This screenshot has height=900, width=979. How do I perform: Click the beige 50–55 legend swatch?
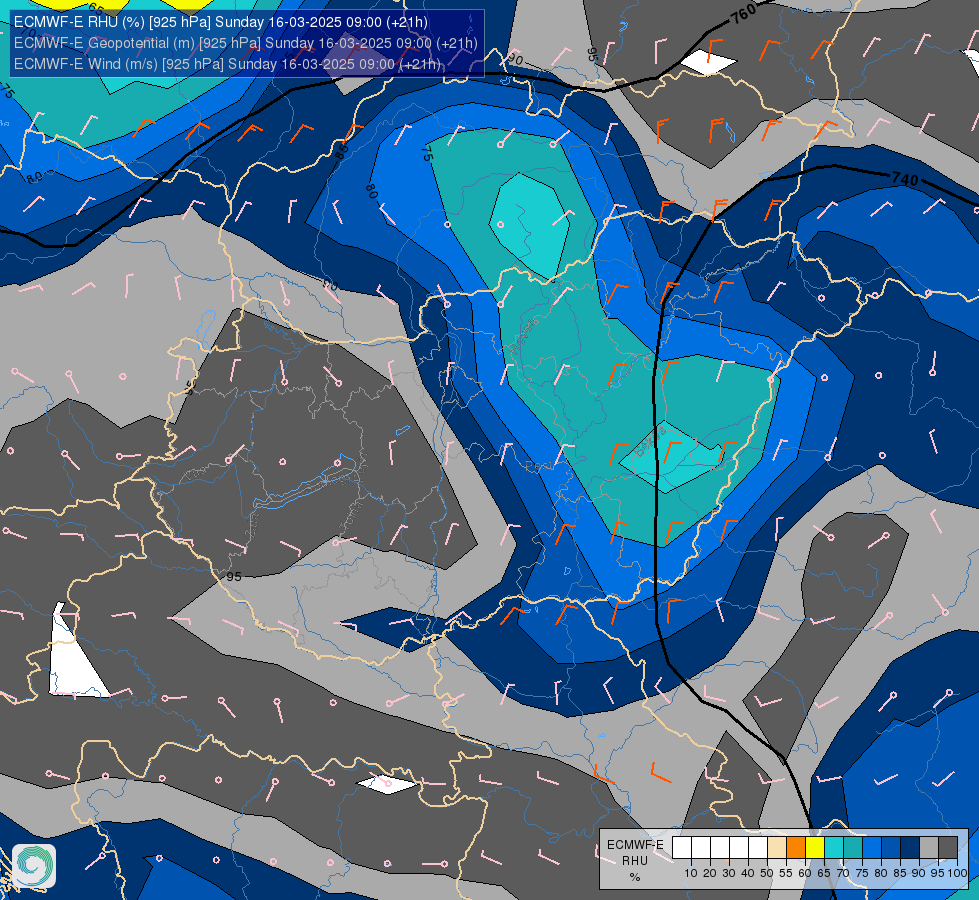pyautogui.click(x=777, y=848)
